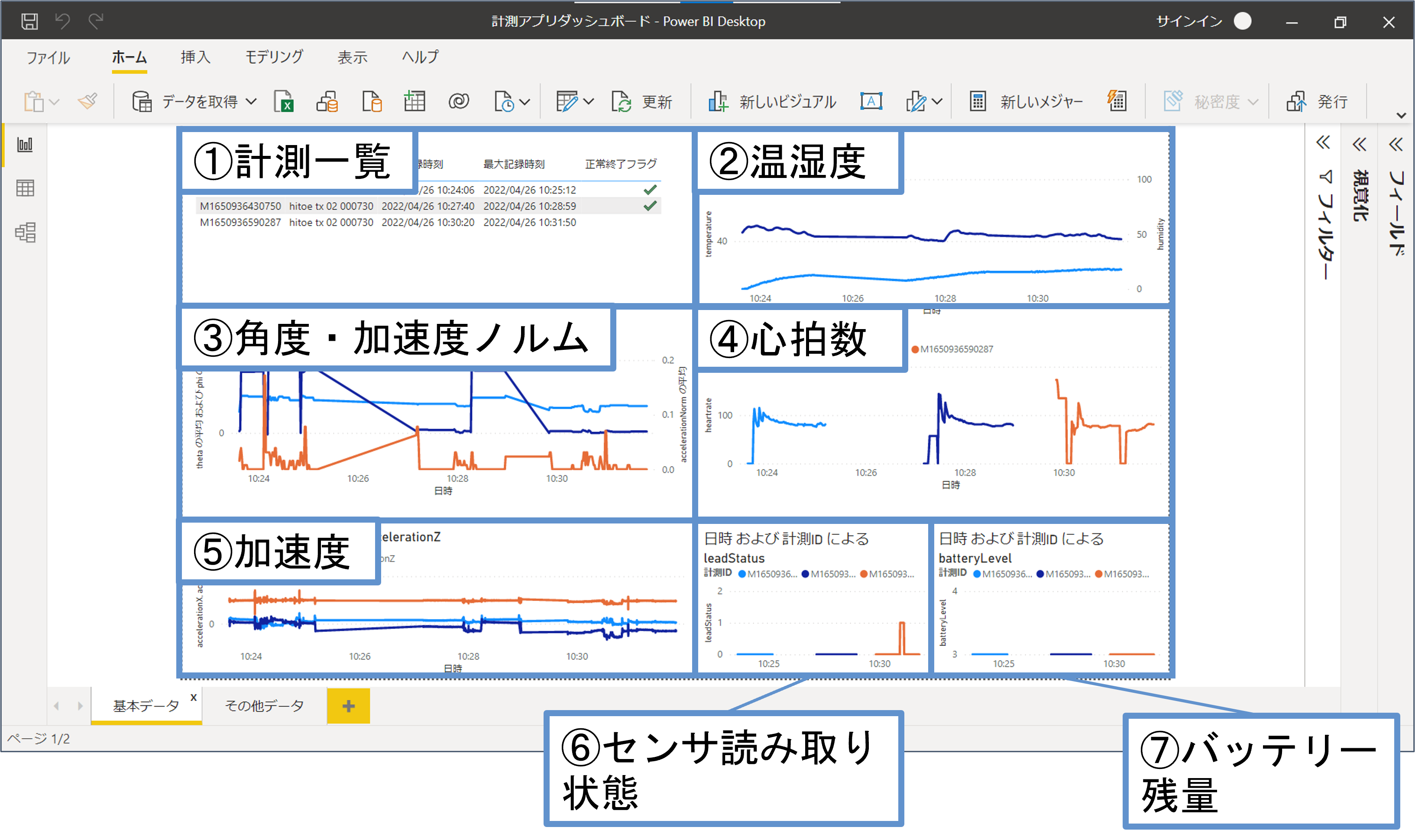This screenshot has width=1415, height=840.
Task: Click the Excel workbook icon
Action: [x=283, y=102]
